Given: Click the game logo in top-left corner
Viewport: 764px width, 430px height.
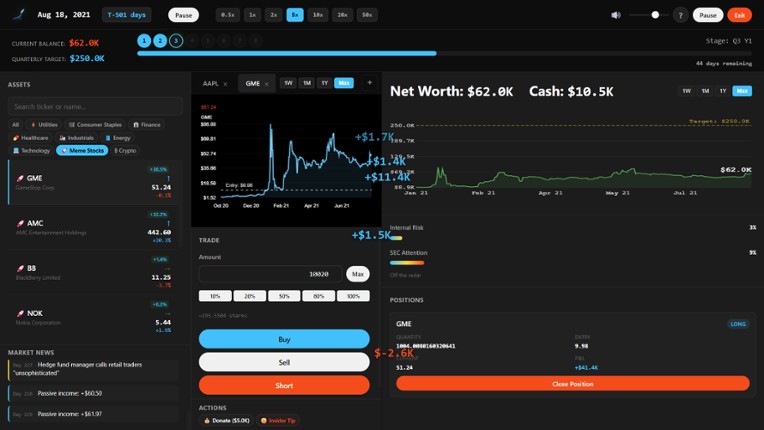Looking at the screenshot, I should pos(19,15).
